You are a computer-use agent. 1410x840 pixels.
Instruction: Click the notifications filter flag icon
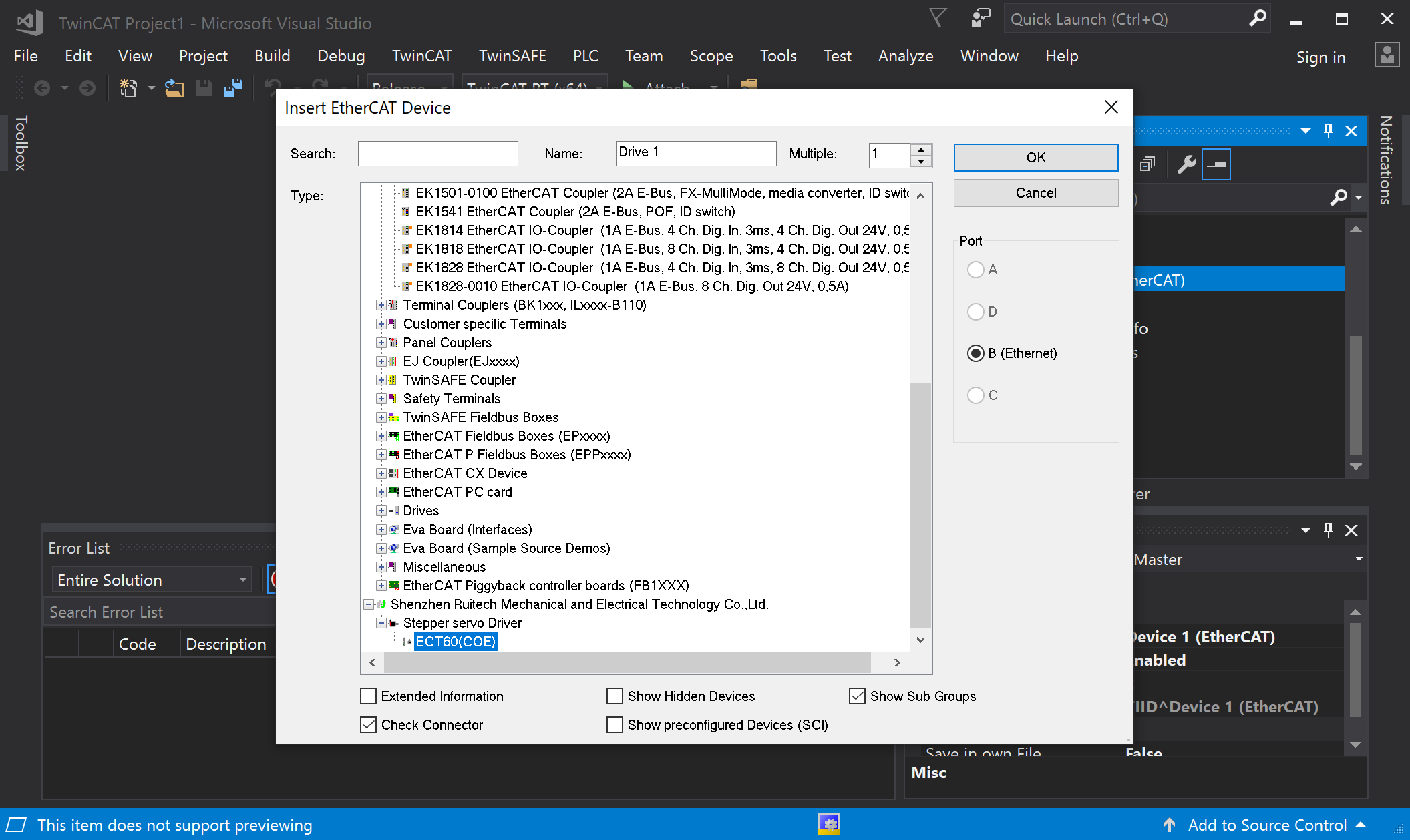click(938, 18)
